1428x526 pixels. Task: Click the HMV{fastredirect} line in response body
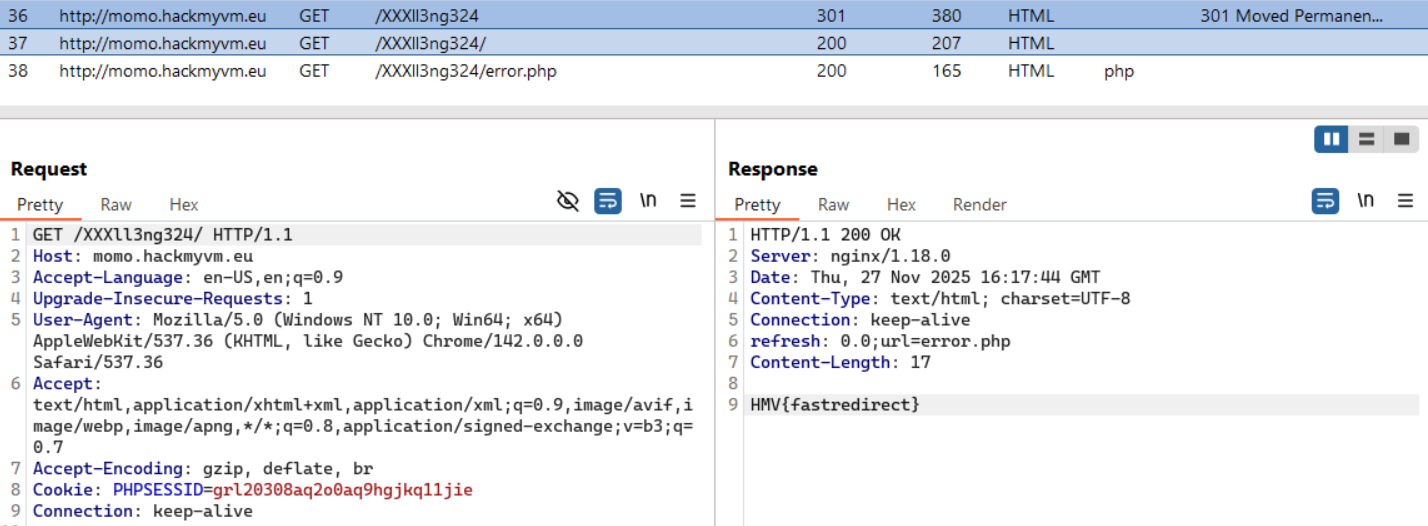coord(835,405)
